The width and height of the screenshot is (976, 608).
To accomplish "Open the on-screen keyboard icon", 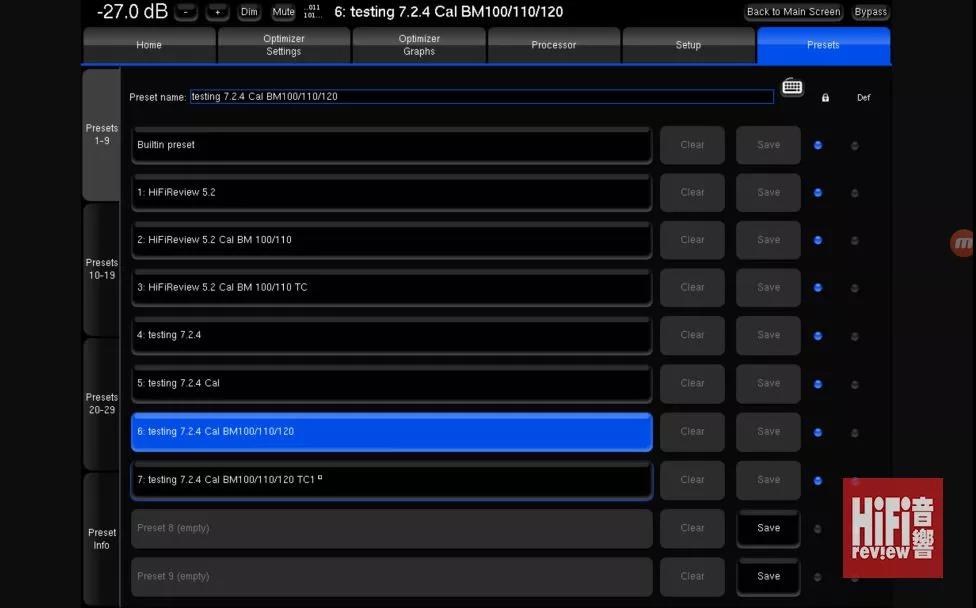I will pos(792,88).
